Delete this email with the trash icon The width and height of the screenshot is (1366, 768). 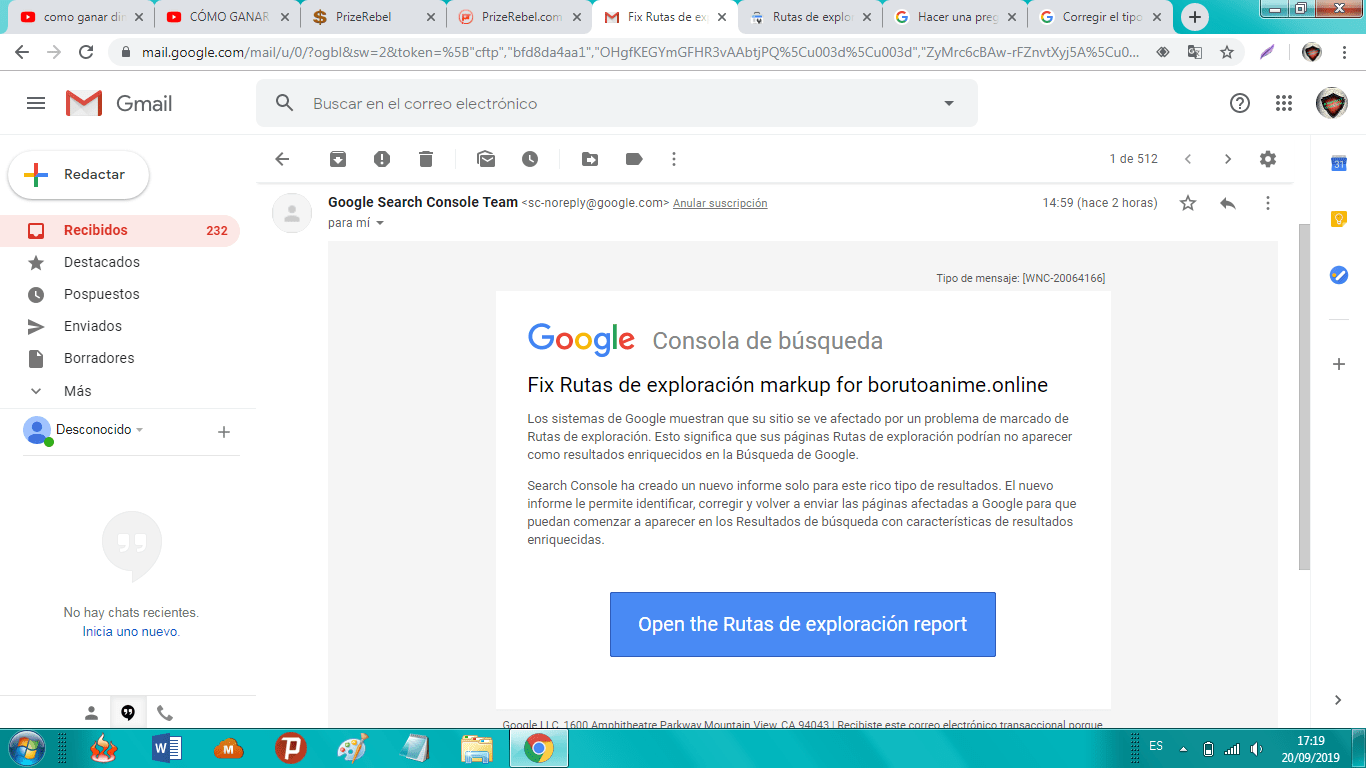click(x=426, y=159)
